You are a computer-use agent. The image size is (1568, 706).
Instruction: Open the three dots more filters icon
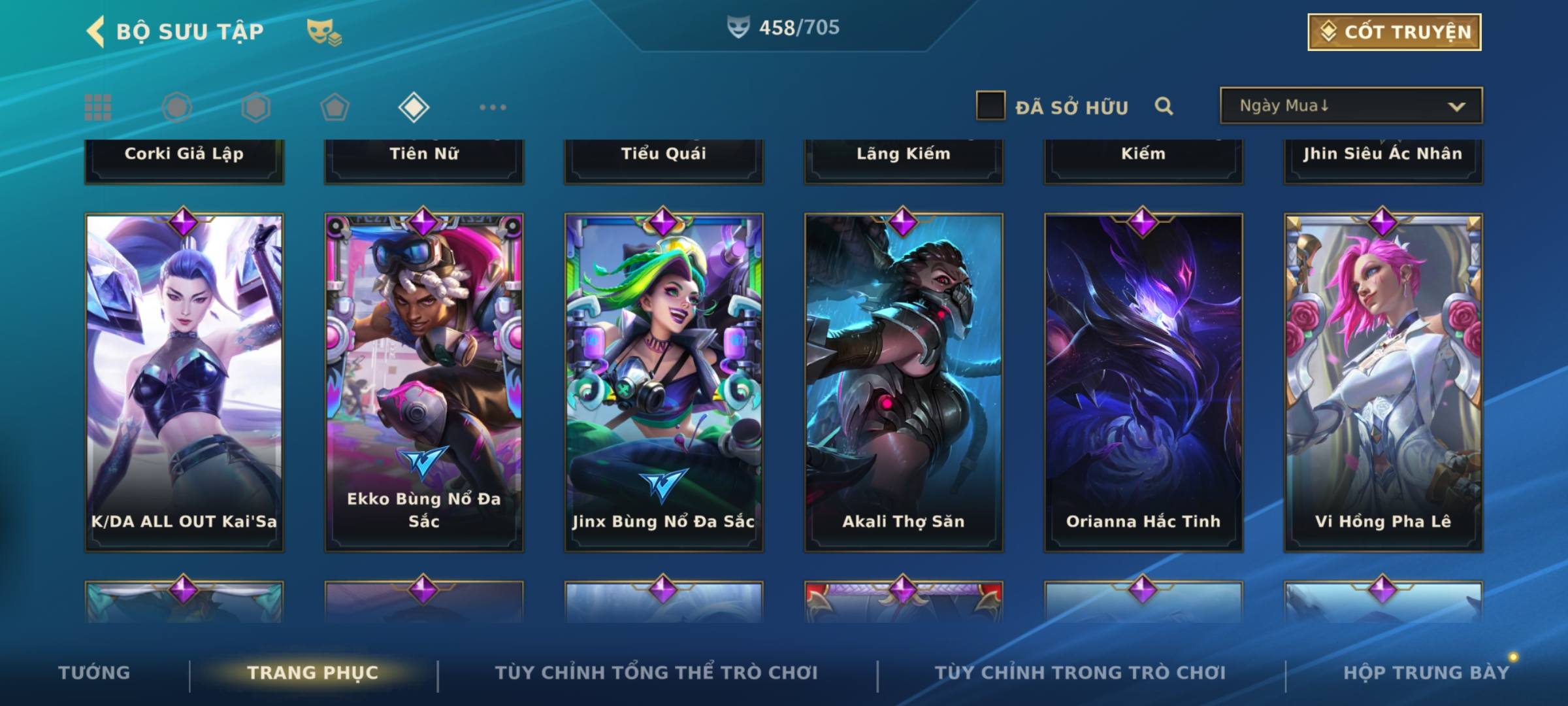tap(493, 107)
